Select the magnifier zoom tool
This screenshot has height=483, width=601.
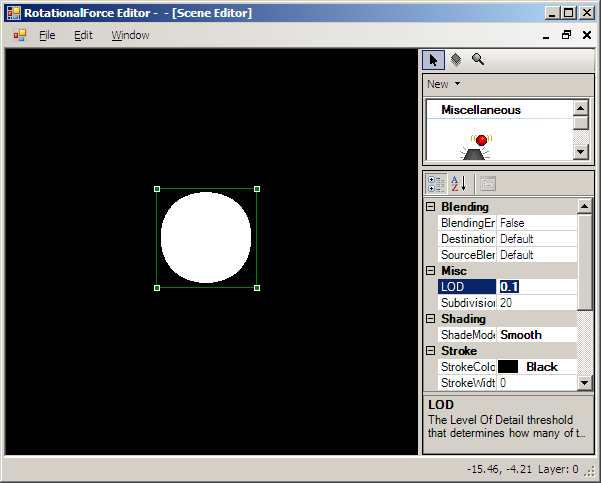point(478,60)
